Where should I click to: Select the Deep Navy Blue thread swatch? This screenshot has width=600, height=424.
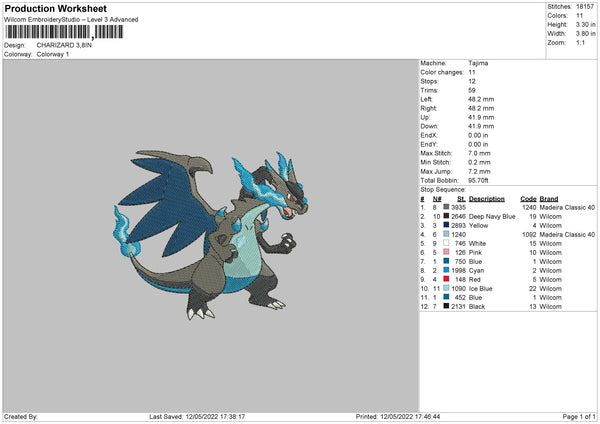point(446,216)
